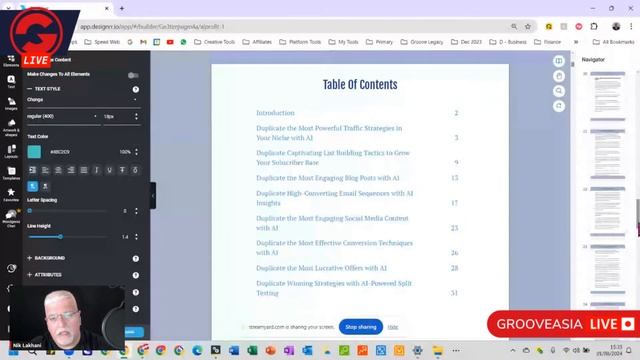The image size is (640, 360).
Task: Click the TEXT STYLE help icon
Action: point(136,89)
